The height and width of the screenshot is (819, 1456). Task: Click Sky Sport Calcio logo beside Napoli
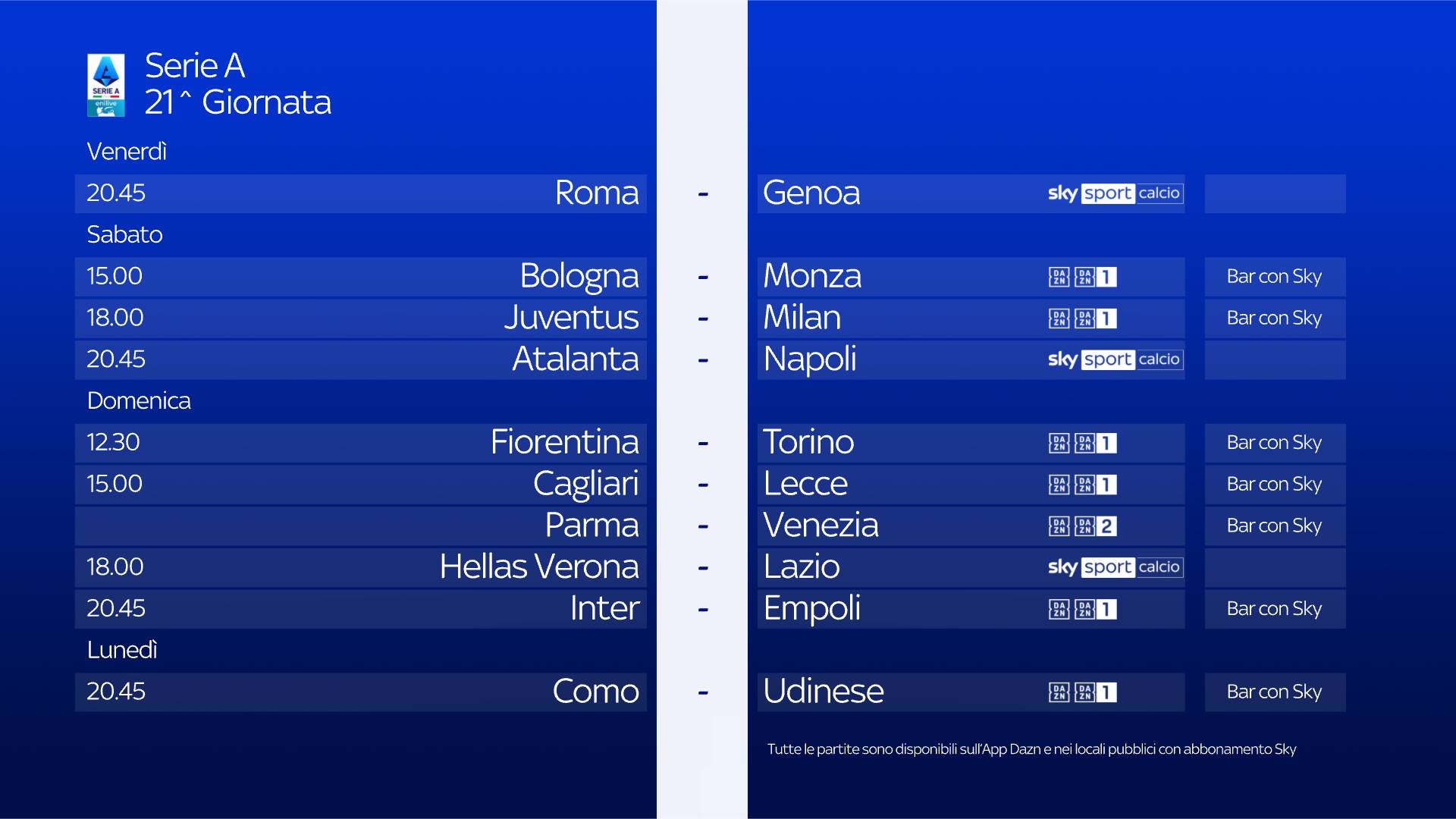[x=1114, y=359]
